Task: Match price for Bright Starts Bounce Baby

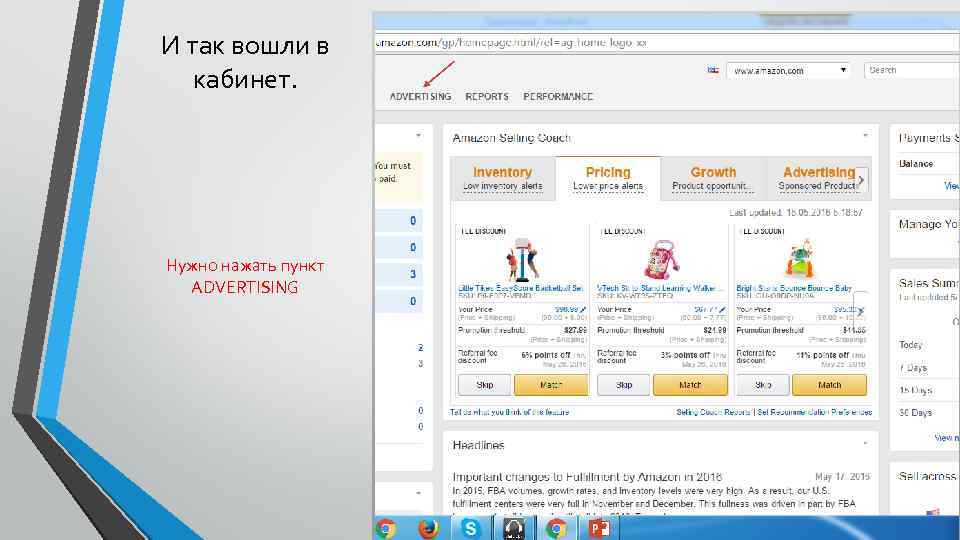Action: pyautogui.click(x=830, y=385)
